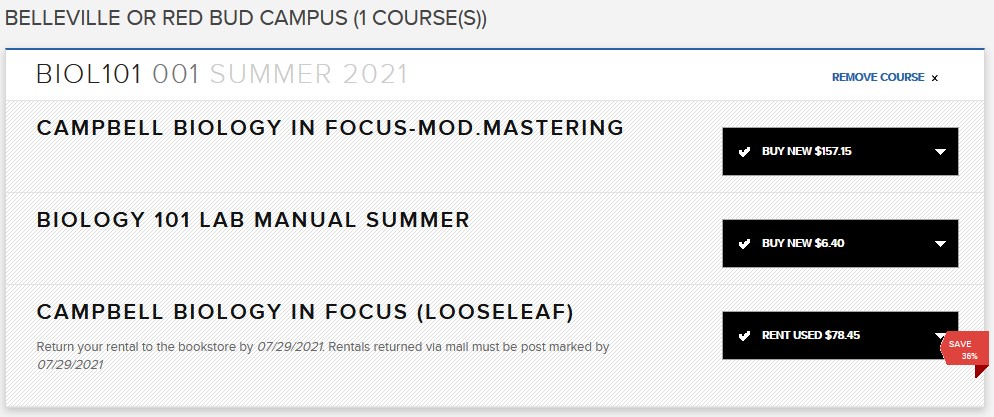Click the checkmark on Buy New $157.15
994x417 pixels.
tap(744, 152)
